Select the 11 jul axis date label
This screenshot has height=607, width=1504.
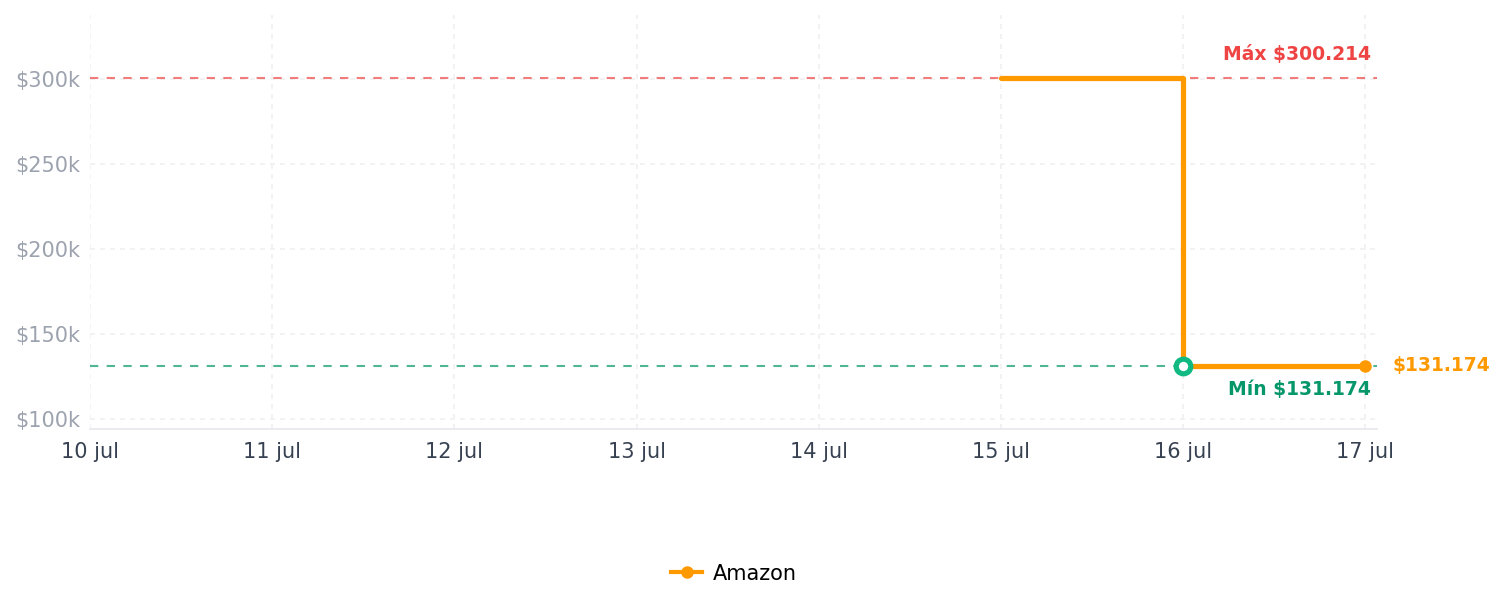click(x=272, y=451)
